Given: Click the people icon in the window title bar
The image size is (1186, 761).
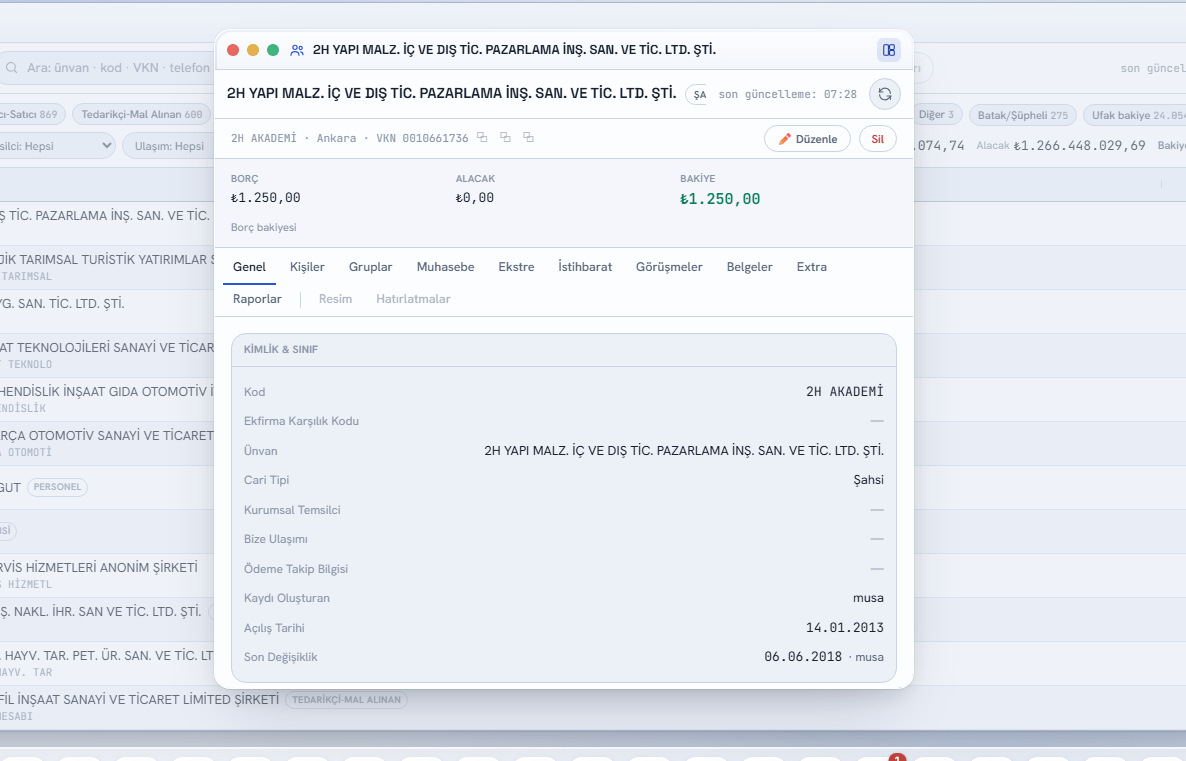Looking at the screenshot, I should click(x=296, y=50).
